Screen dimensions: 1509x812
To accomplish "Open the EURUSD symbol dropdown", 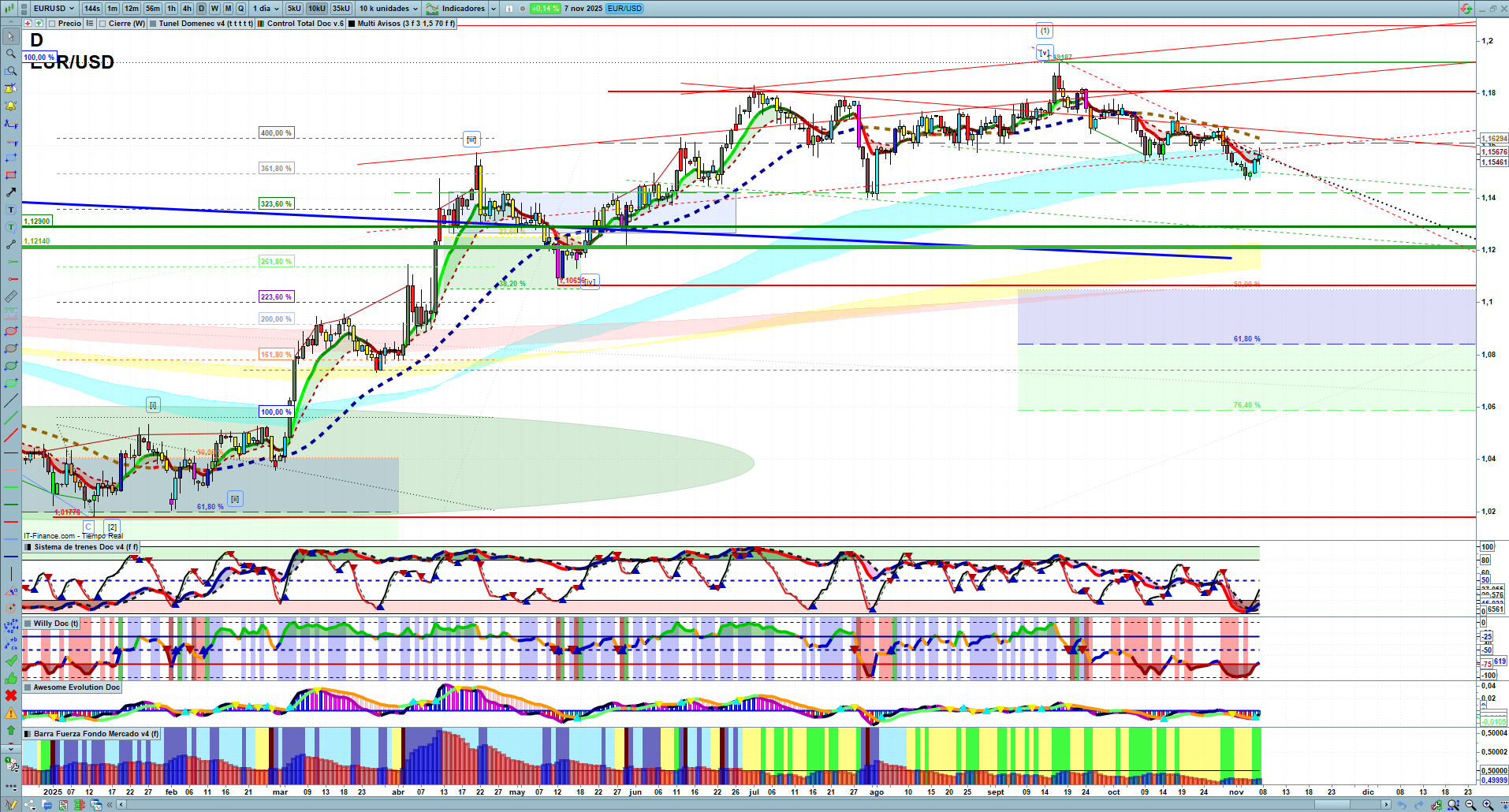I will click(54, 9).
